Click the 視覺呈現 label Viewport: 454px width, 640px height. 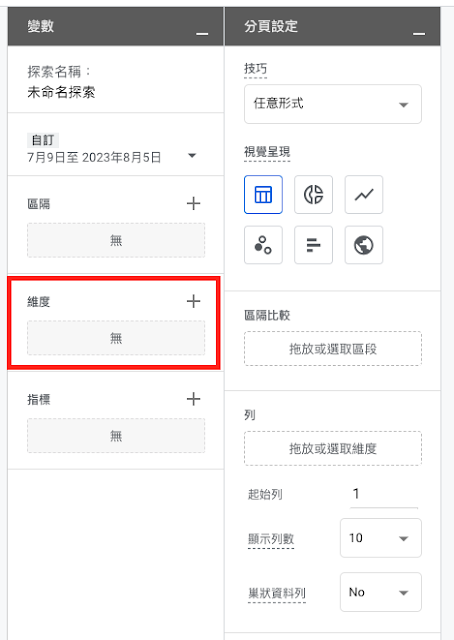[x=267, y=152]
